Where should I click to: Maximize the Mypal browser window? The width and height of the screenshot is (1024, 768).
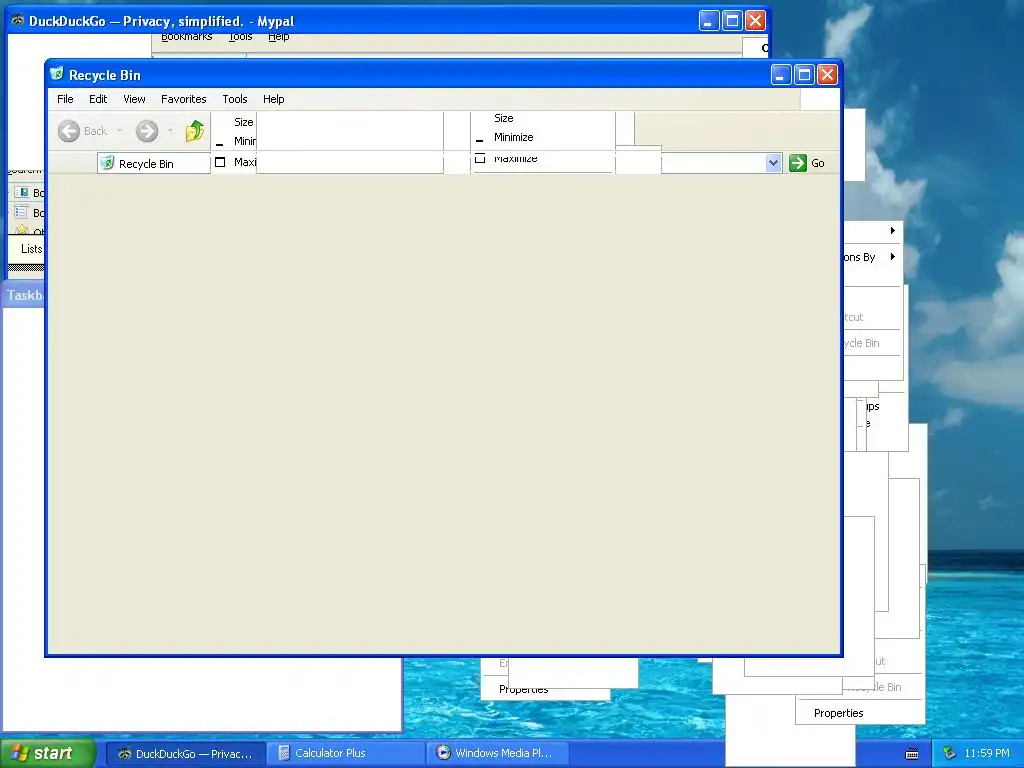(733, 21)
